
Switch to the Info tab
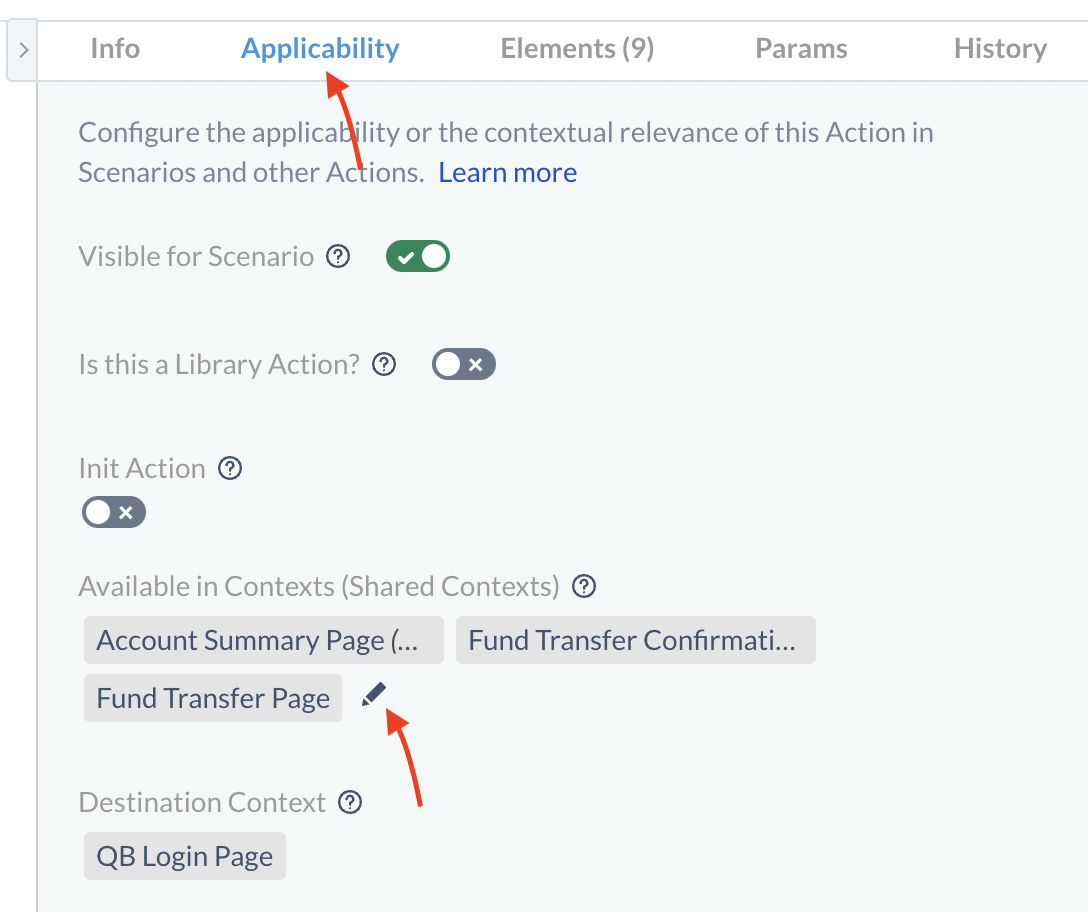(x=115, y=49)
